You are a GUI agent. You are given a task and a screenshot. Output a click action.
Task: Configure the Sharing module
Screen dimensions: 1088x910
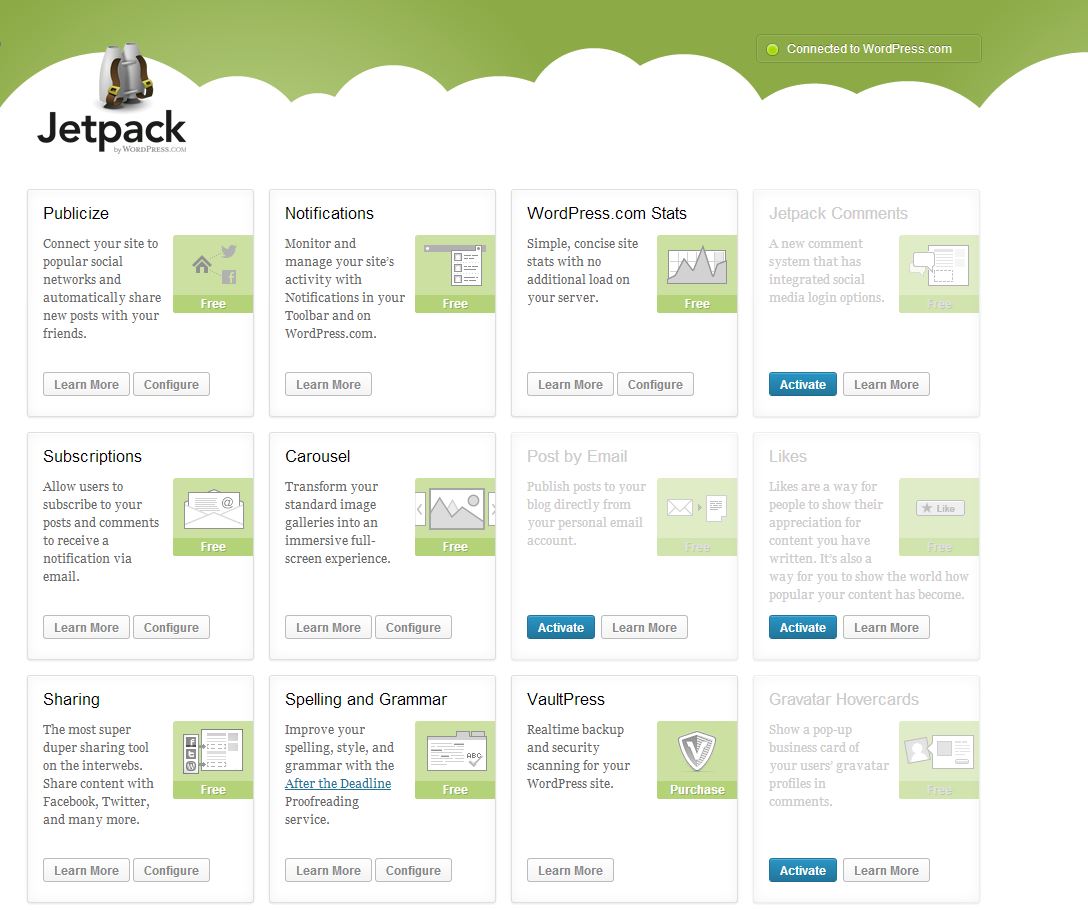point(171,870)
